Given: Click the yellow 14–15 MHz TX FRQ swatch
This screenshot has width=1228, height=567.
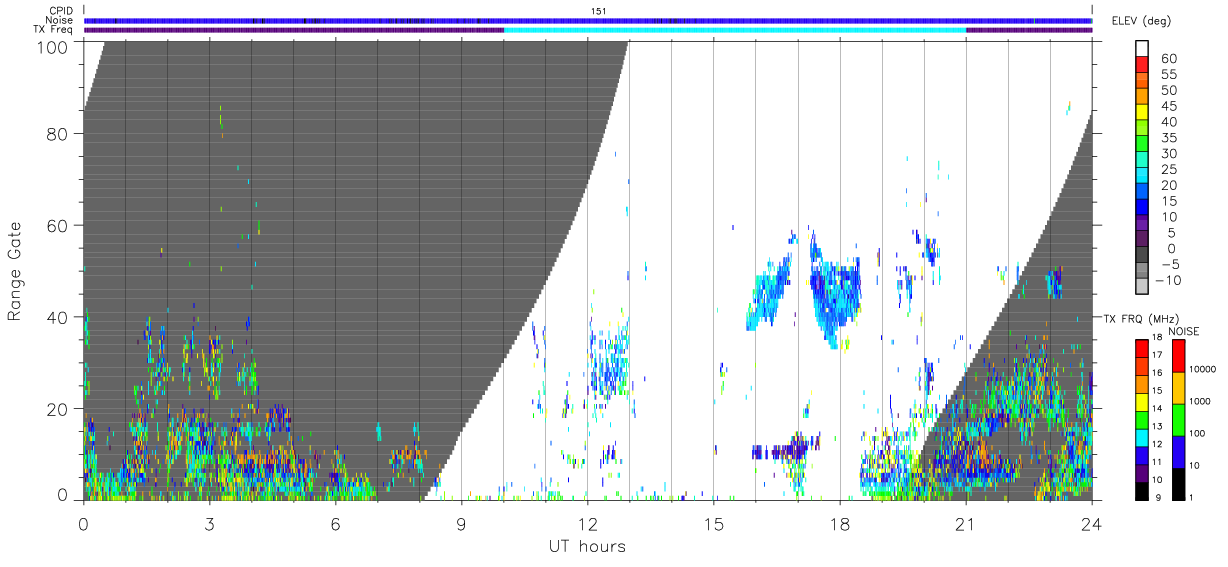Looking at the screenshot, I should (1142, 402).
